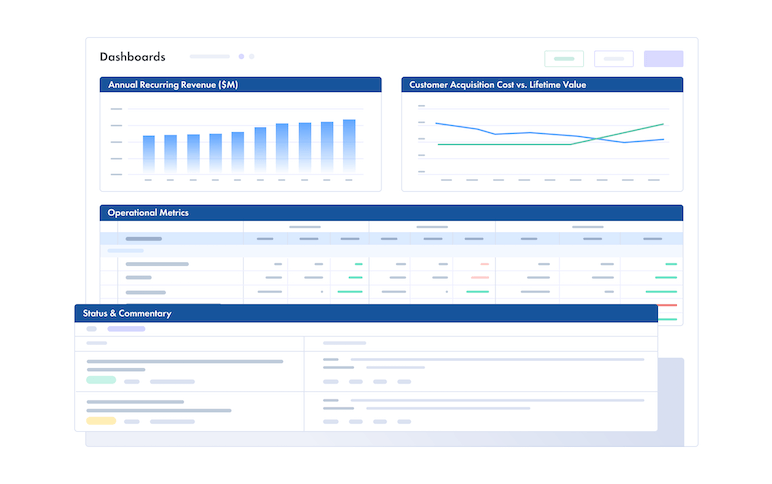Click the purple tag below Status & Commentary header
This screenshot has width=772, height=484.
126,329
